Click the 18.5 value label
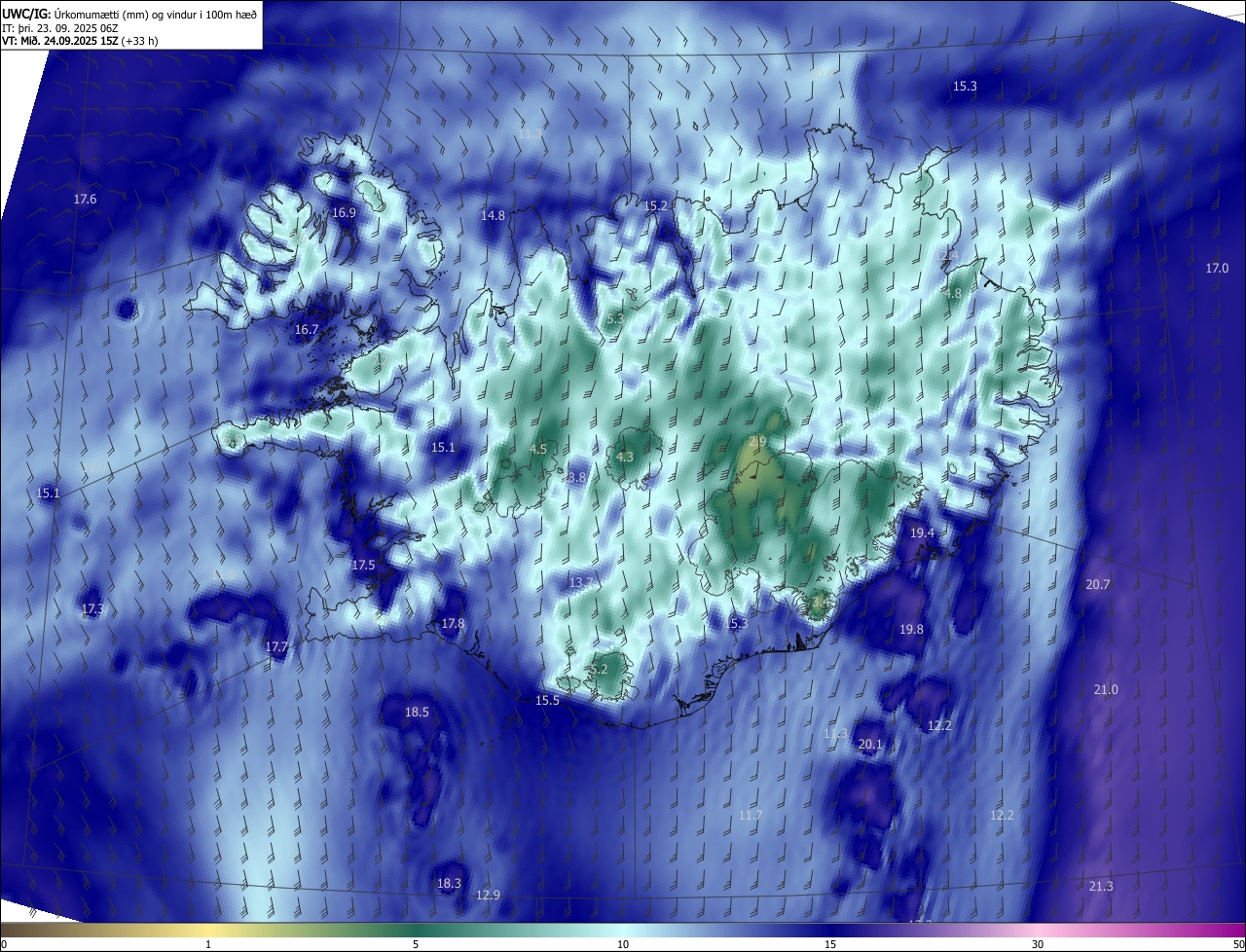Screen dimensions: 1246x952 coord(417,713)
